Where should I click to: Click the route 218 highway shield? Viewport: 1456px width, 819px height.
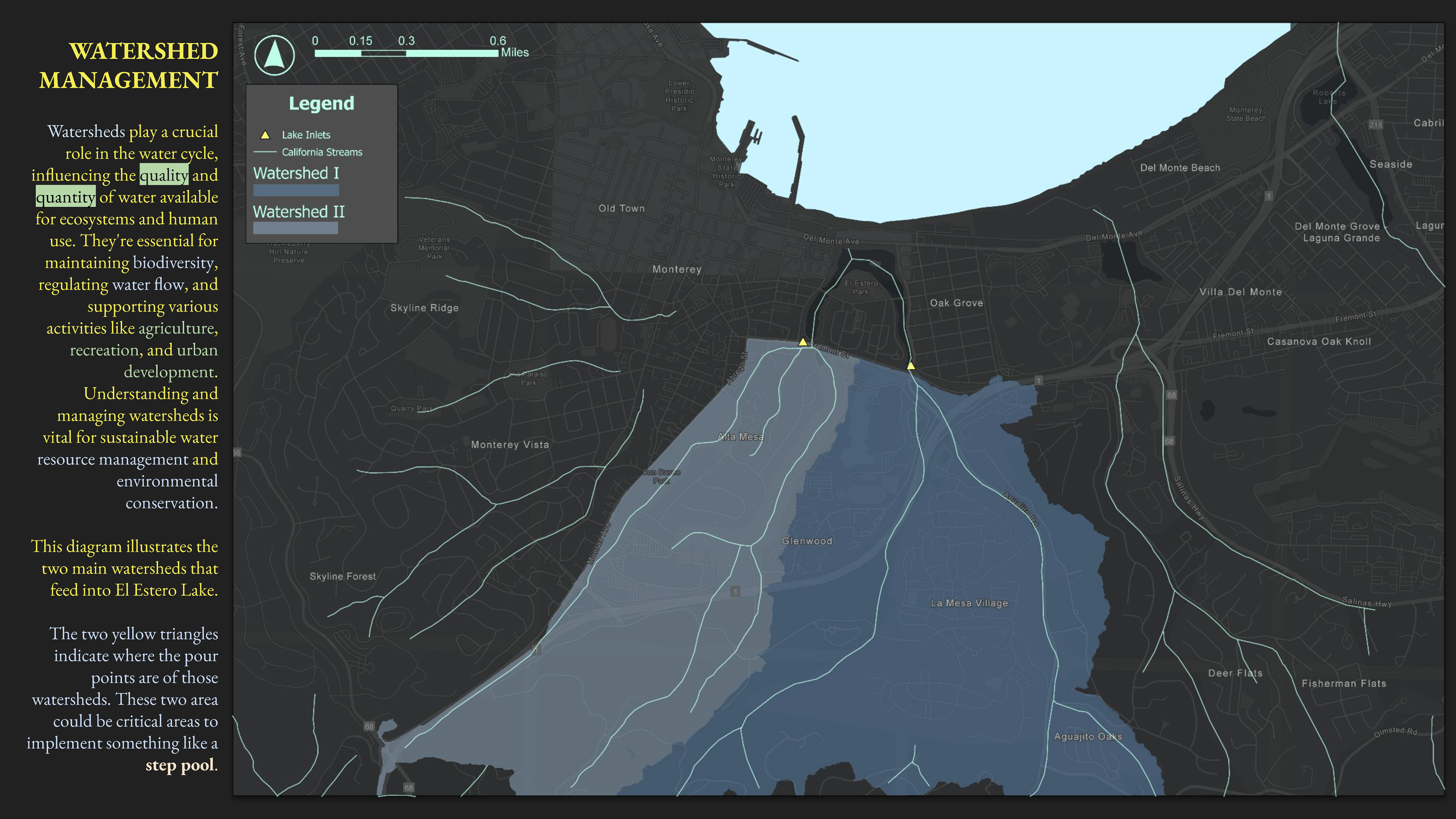1375,125
